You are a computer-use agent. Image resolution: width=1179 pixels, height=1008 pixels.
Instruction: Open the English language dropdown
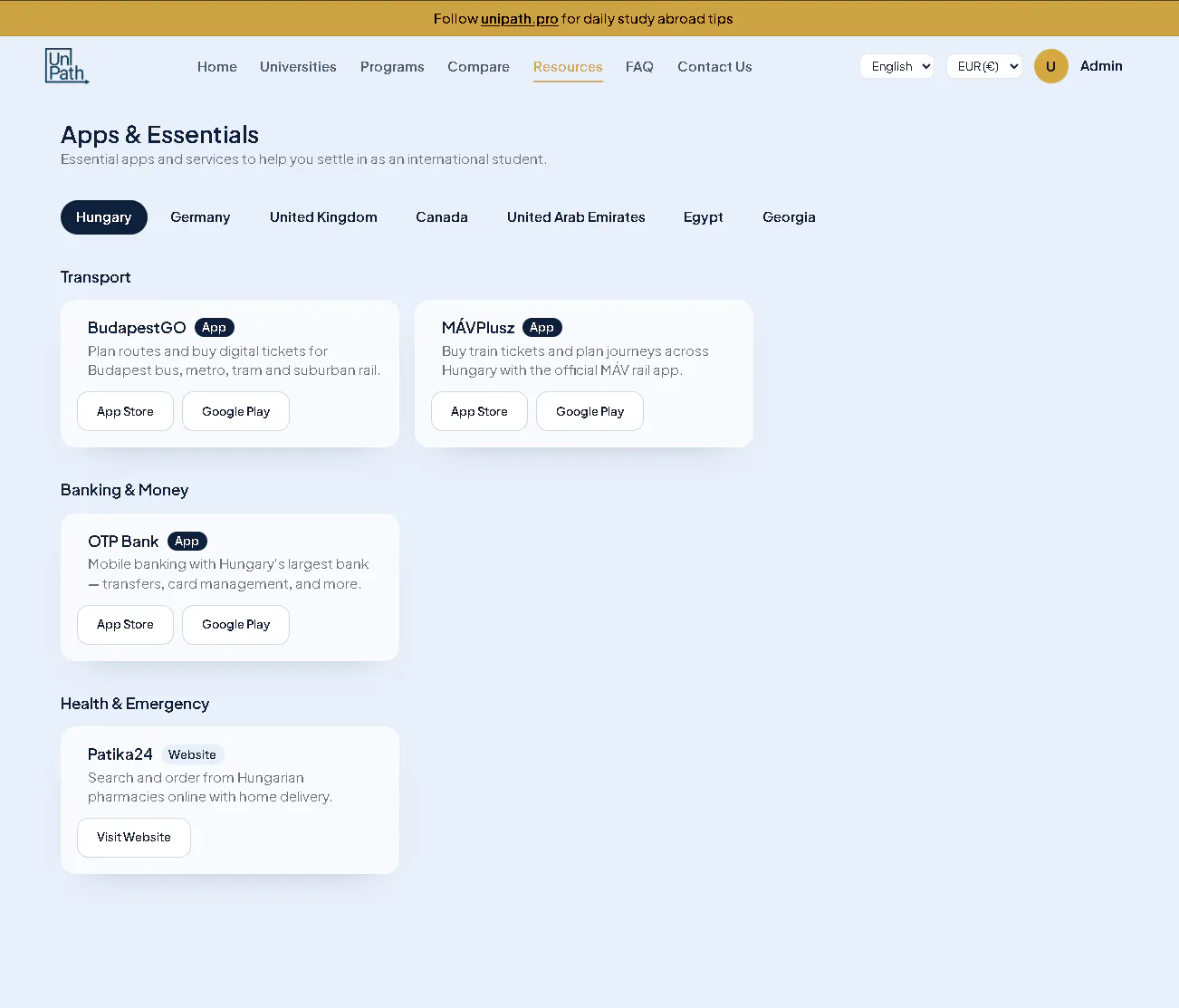(x=896, y=66)
